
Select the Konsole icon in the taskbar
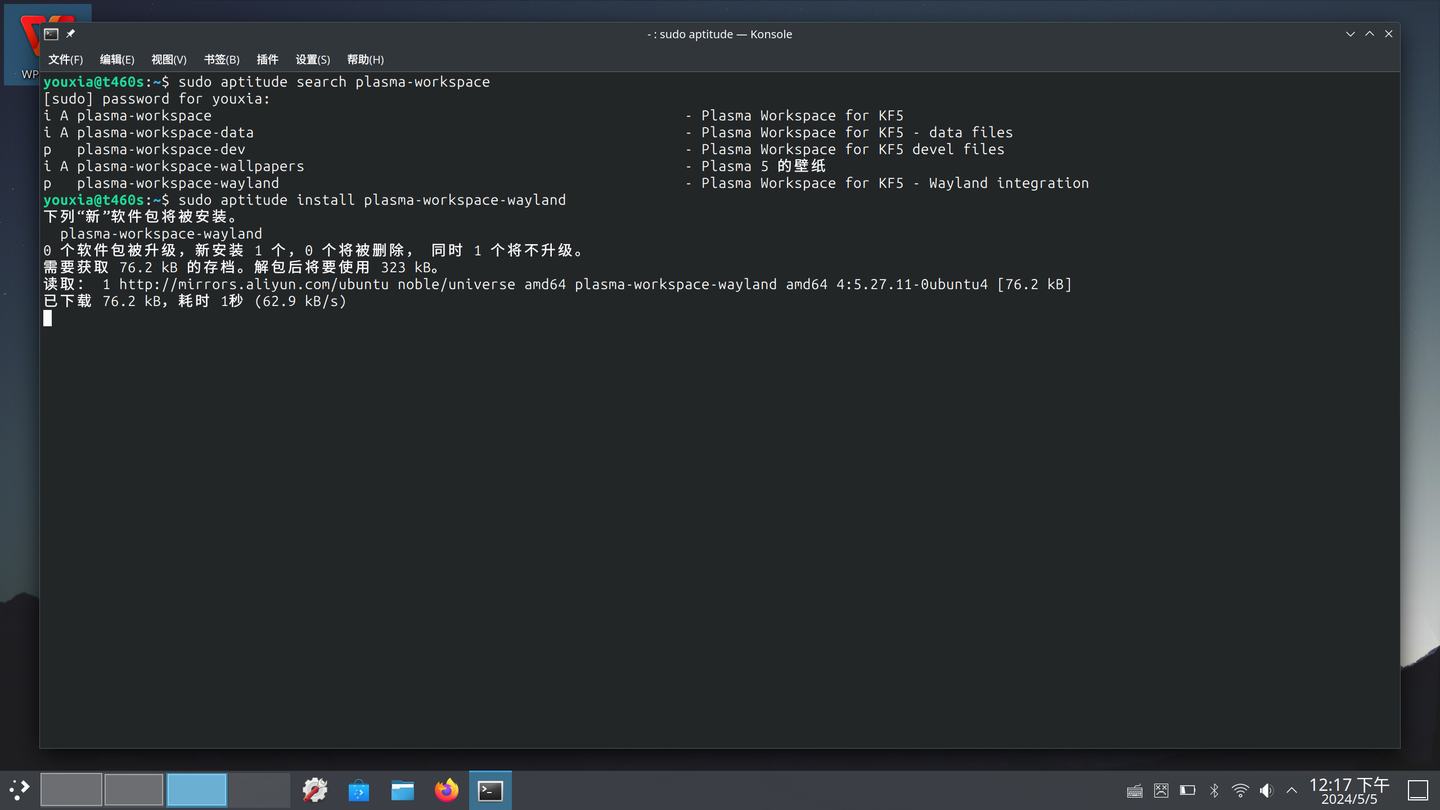489,789
